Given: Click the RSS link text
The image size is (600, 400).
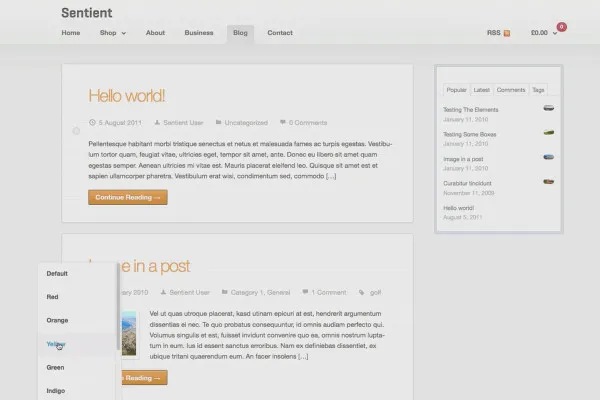Looking at the screenshot, I should [494, 33].
